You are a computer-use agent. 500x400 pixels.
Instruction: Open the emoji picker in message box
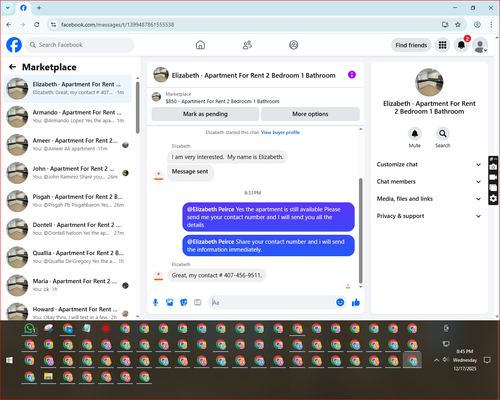[x=340, y=302]
